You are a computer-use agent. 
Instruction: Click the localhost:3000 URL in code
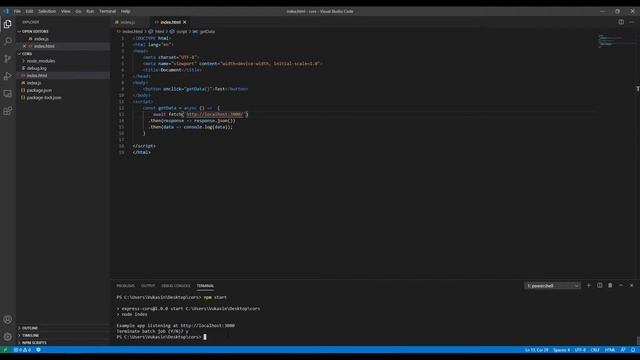[215, 114]
